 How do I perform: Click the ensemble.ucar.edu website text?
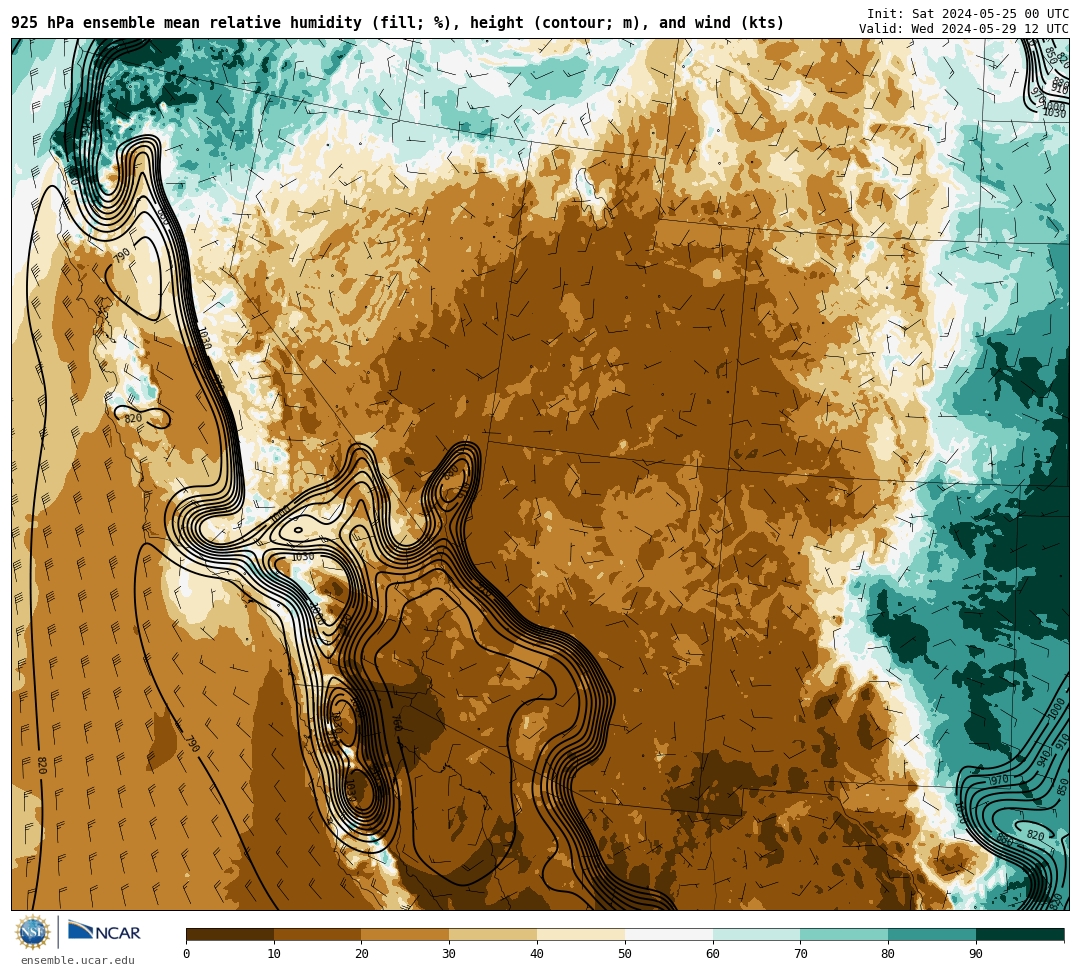(78, 961)
